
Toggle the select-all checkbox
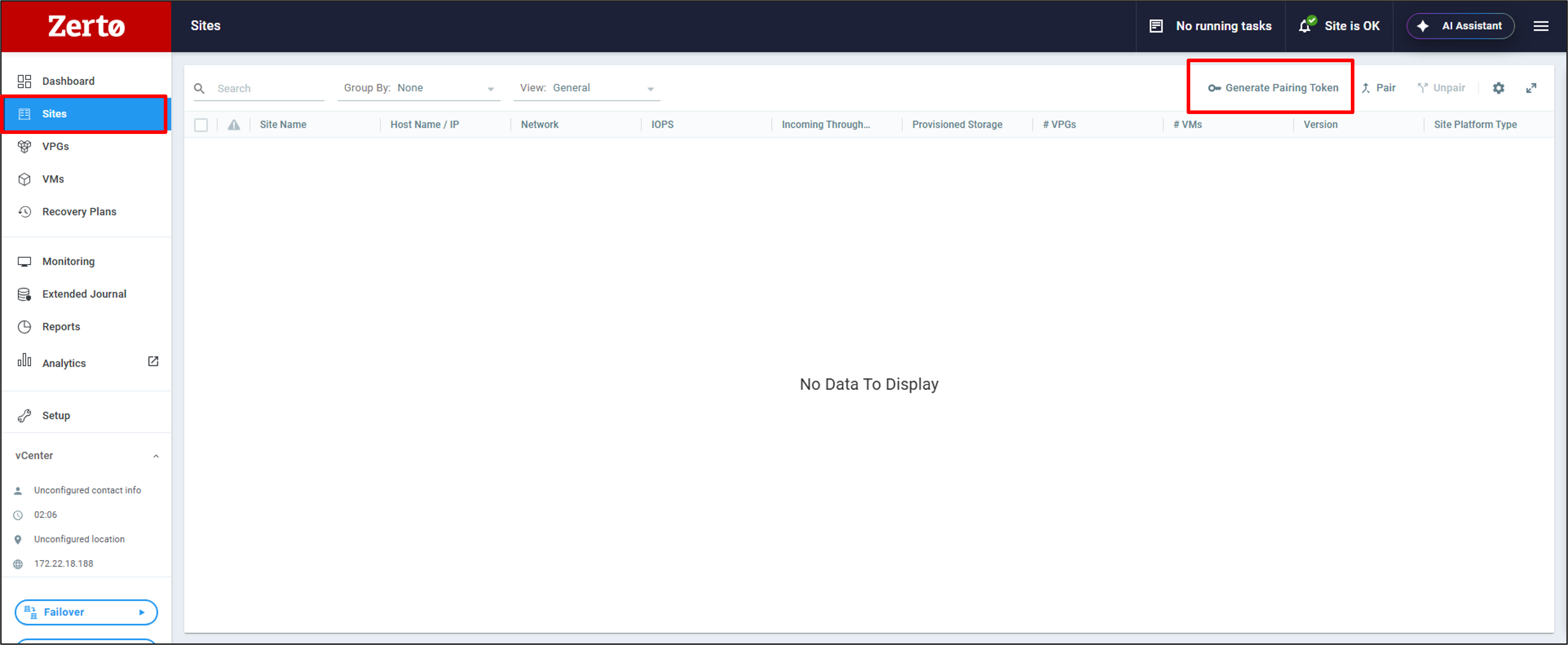201,125
